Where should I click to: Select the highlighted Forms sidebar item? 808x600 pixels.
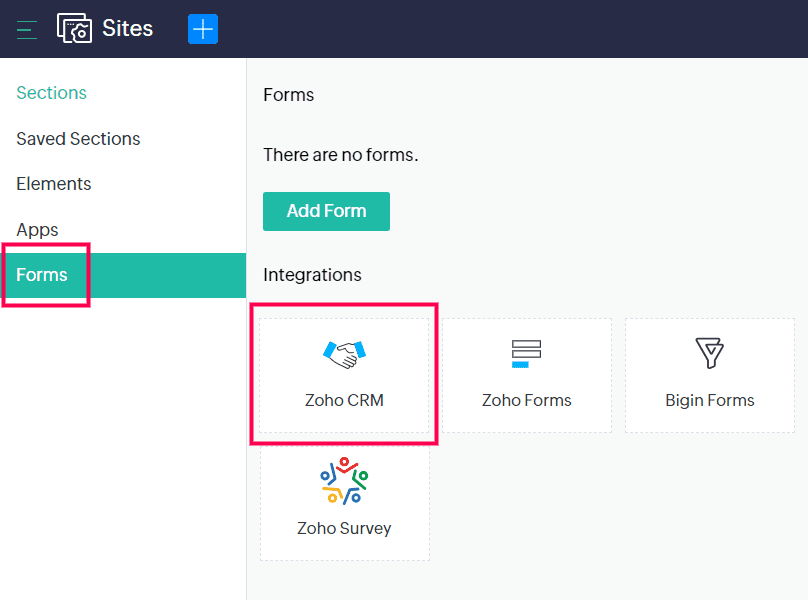point(42,275)
